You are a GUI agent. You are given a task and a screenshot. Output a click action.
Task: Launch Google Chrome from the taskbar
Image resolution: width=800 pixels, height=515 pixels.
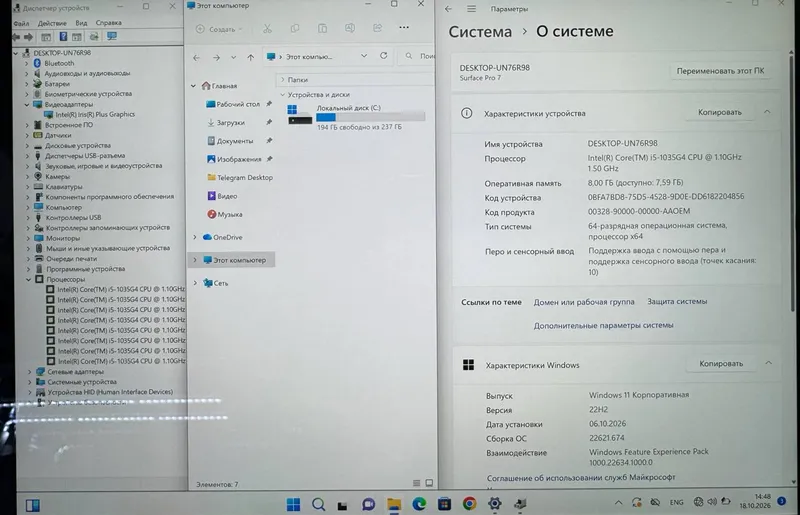469,504
